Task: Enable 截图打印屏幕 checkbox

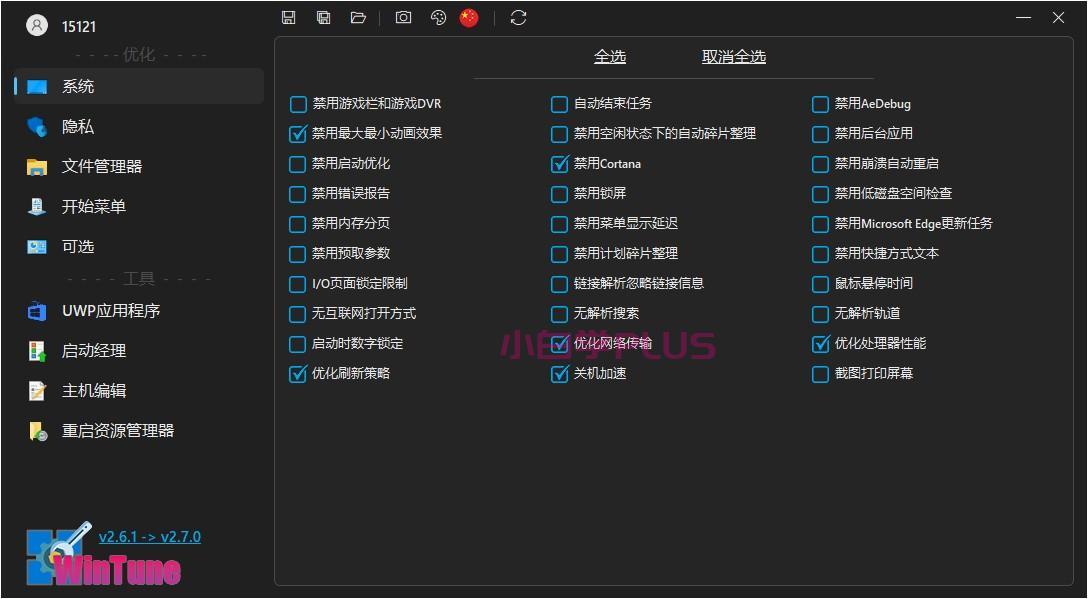Action: point(820,374)
